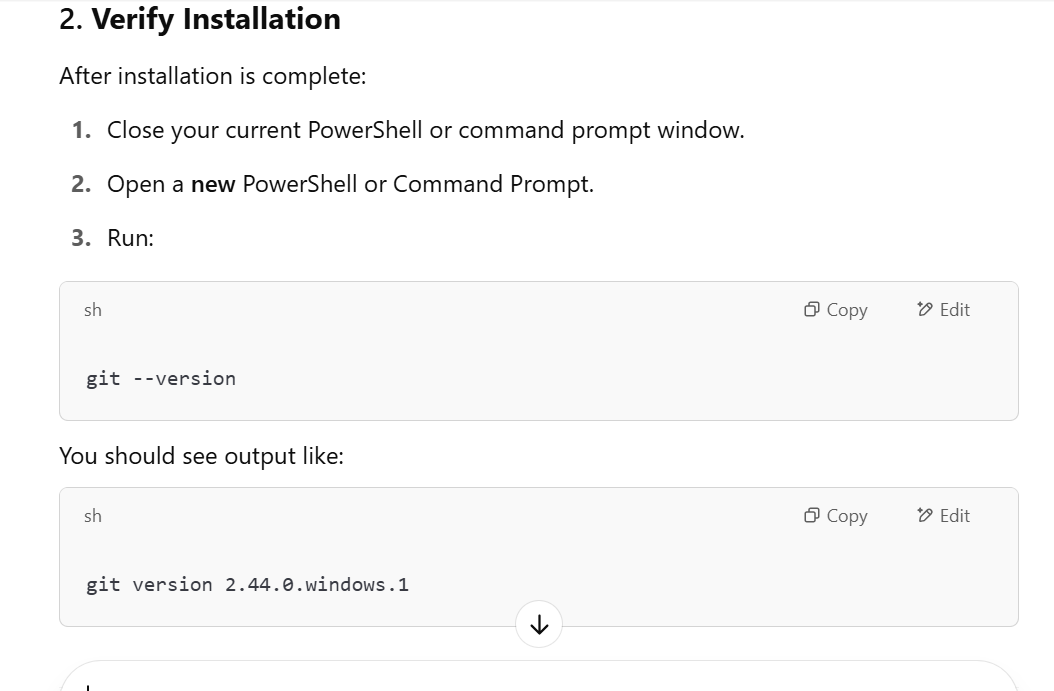The width and height of the screenshot is (1054, 691).
Task: Click the 'git --version' command text
Action: [x=161, y=379]
